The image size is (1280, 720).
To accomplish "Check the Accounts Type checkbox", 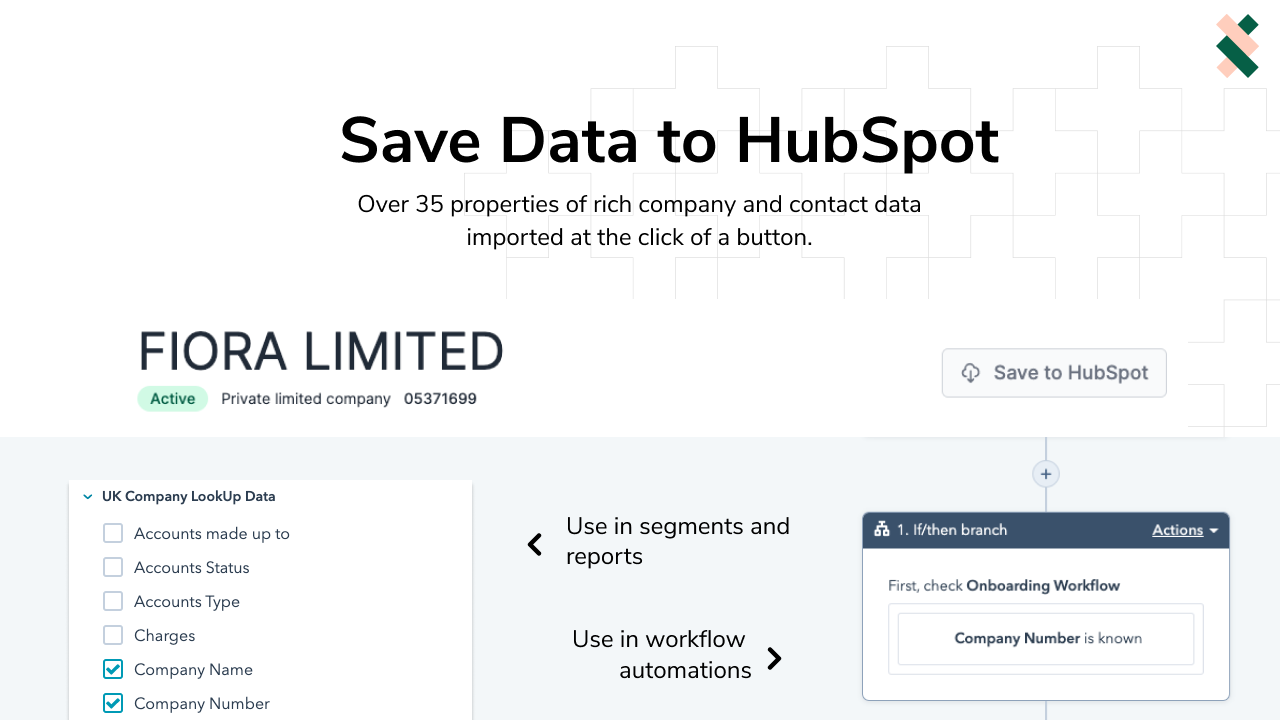I will point(113,602).
